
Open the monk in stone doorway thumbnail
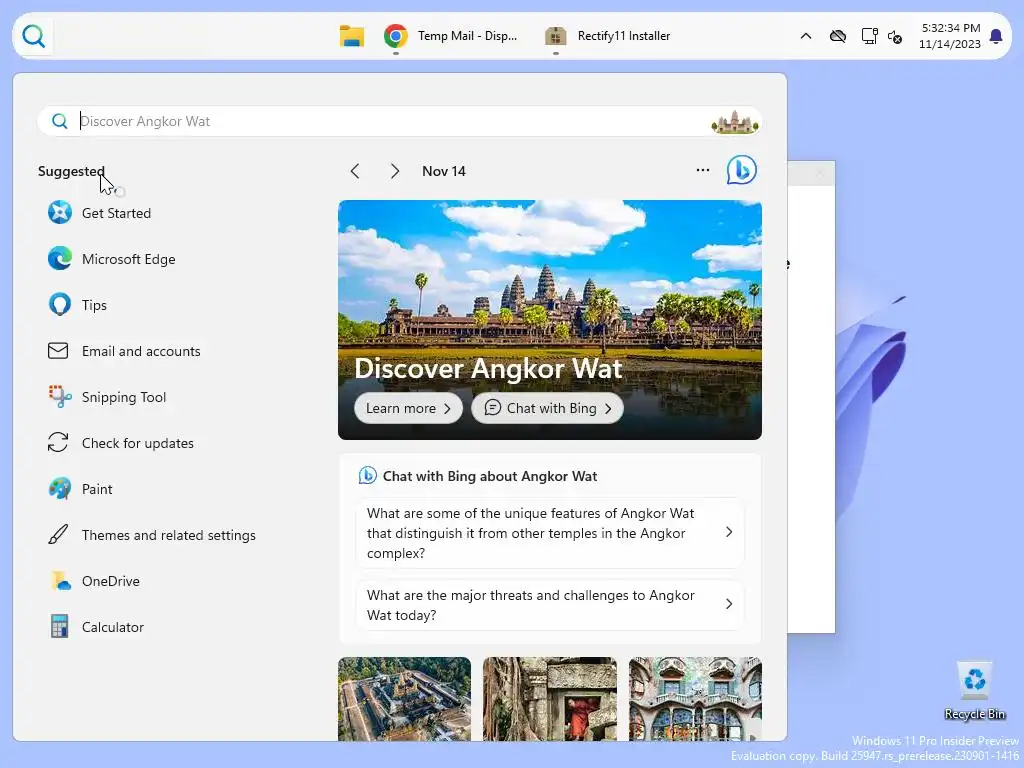click(x=550, y=699)
